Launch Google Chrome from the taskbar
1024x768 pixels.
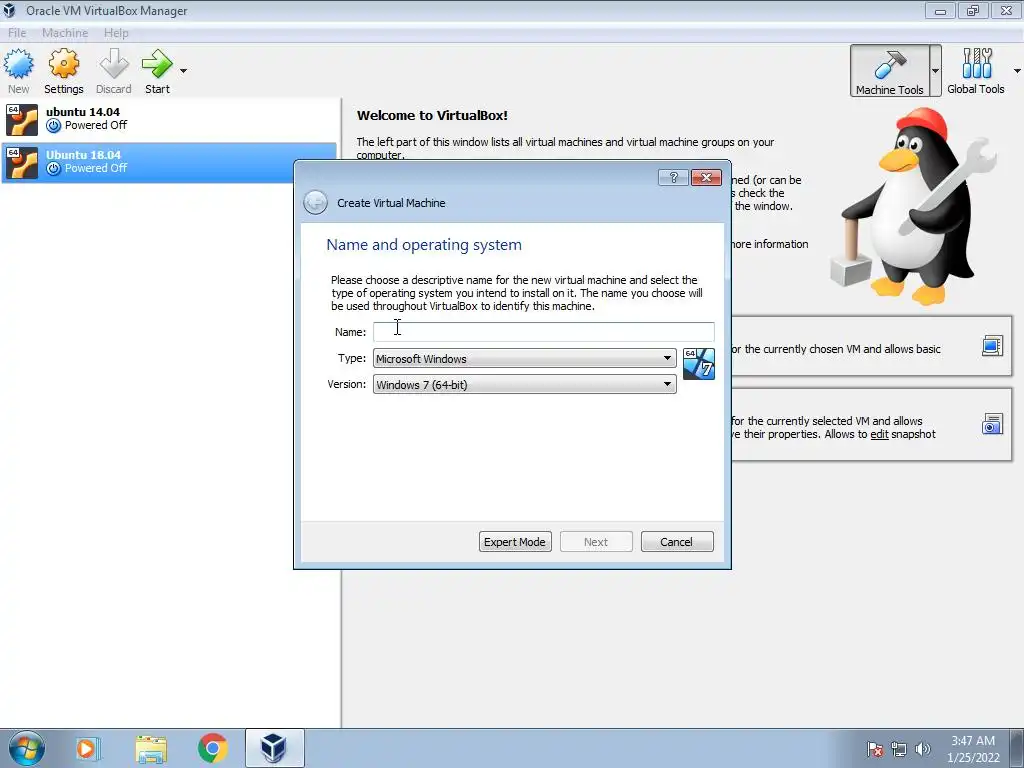point(213,748)
